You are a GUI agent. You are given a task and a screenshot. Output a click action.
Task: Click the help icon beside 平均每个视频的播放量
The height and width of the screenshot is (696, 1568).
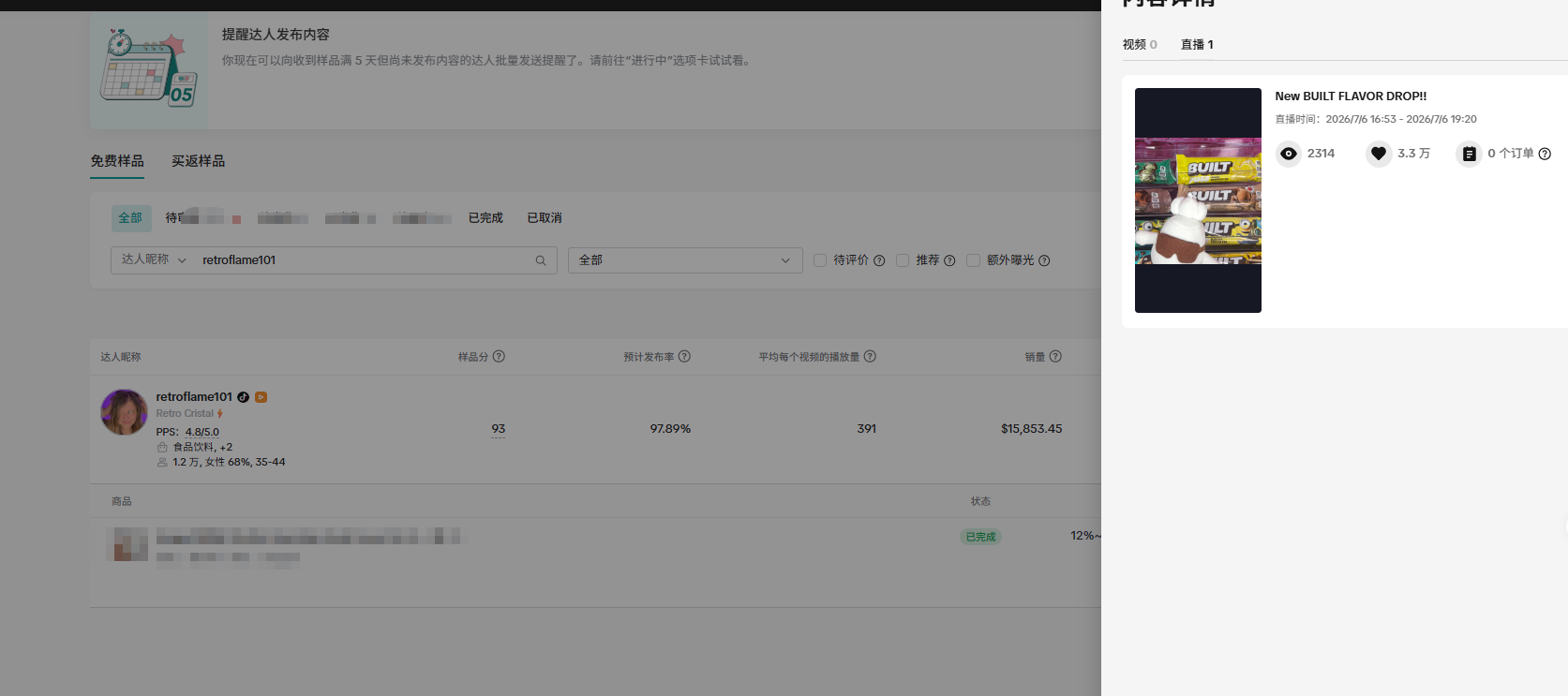870,356
